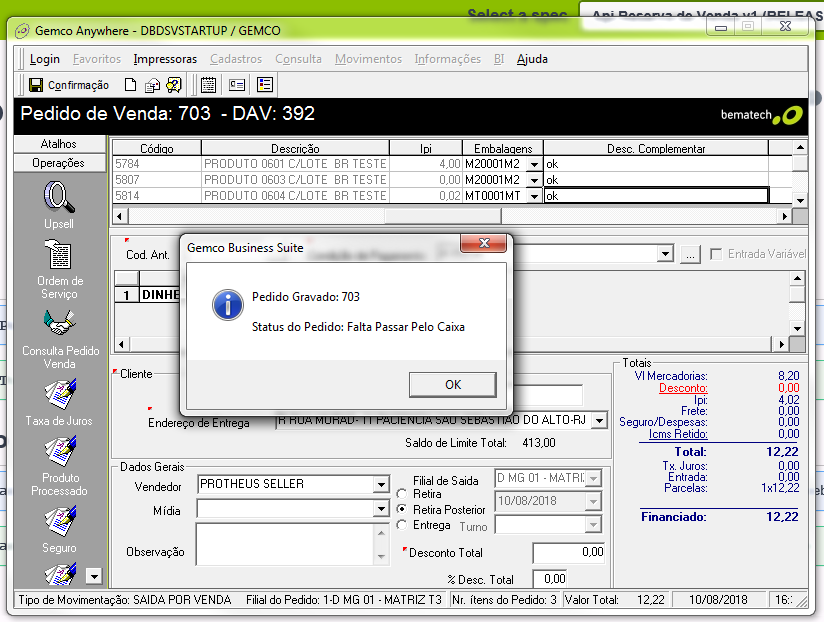Select product code 5784 cell
The height and width of the screenshot is (622, 824).
point(157,164)
